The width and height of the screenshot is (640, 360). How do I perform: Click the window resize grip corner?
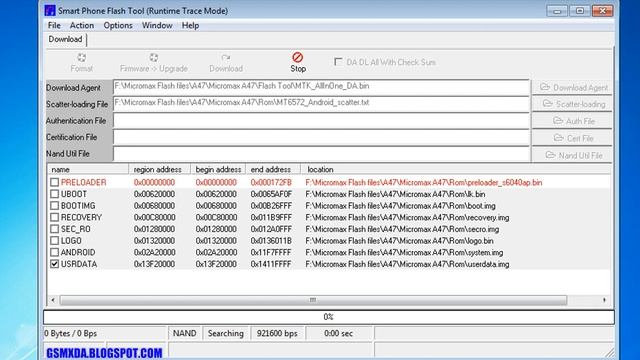coord(609,352)
